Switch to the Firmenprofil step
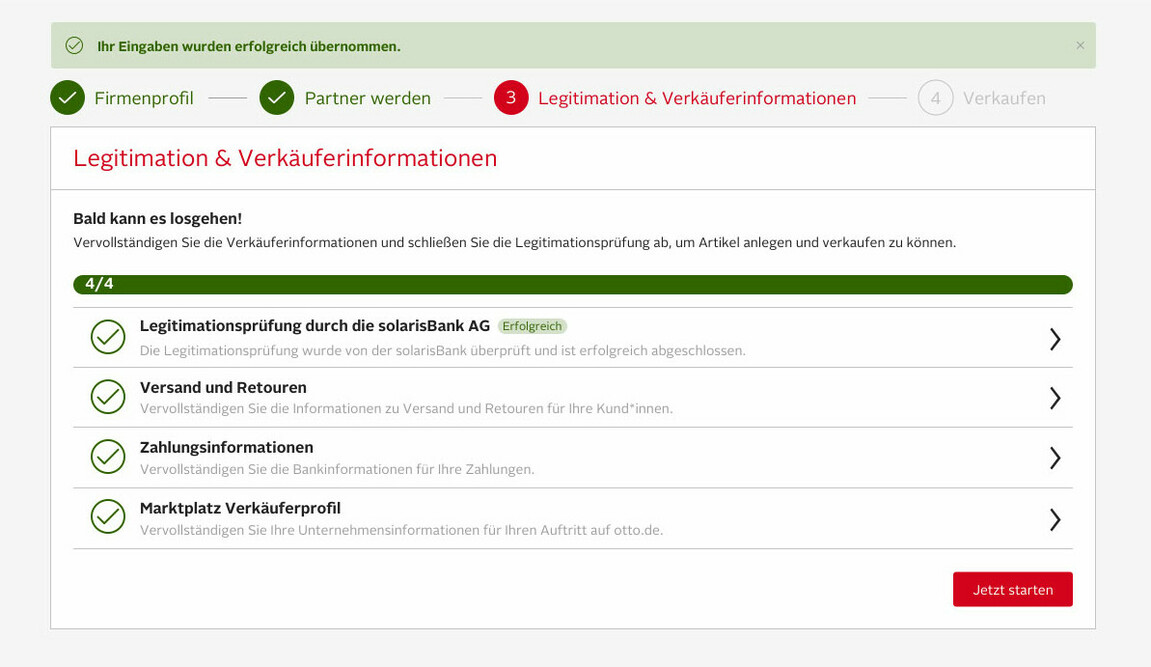The width and height of the screenshot is (1151, 667). pos(145,98)
